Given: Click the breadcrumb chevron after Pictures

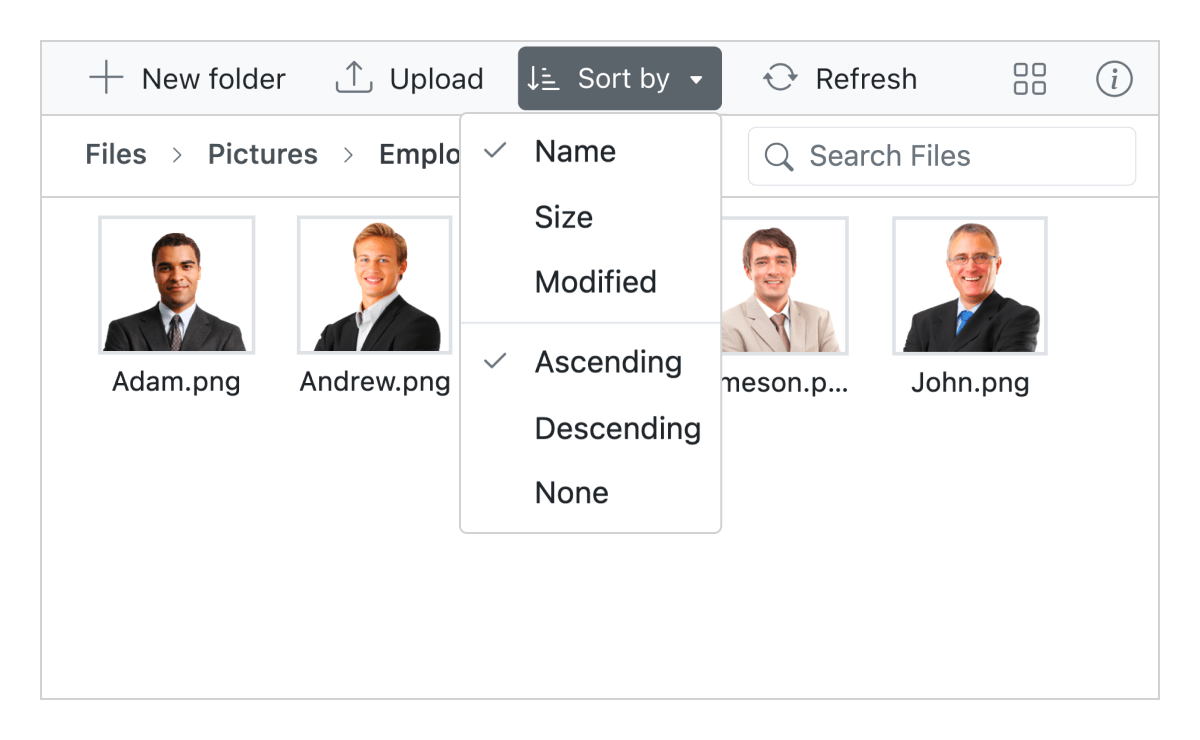Looking at the screenshot, I should (x=348, y=155).
